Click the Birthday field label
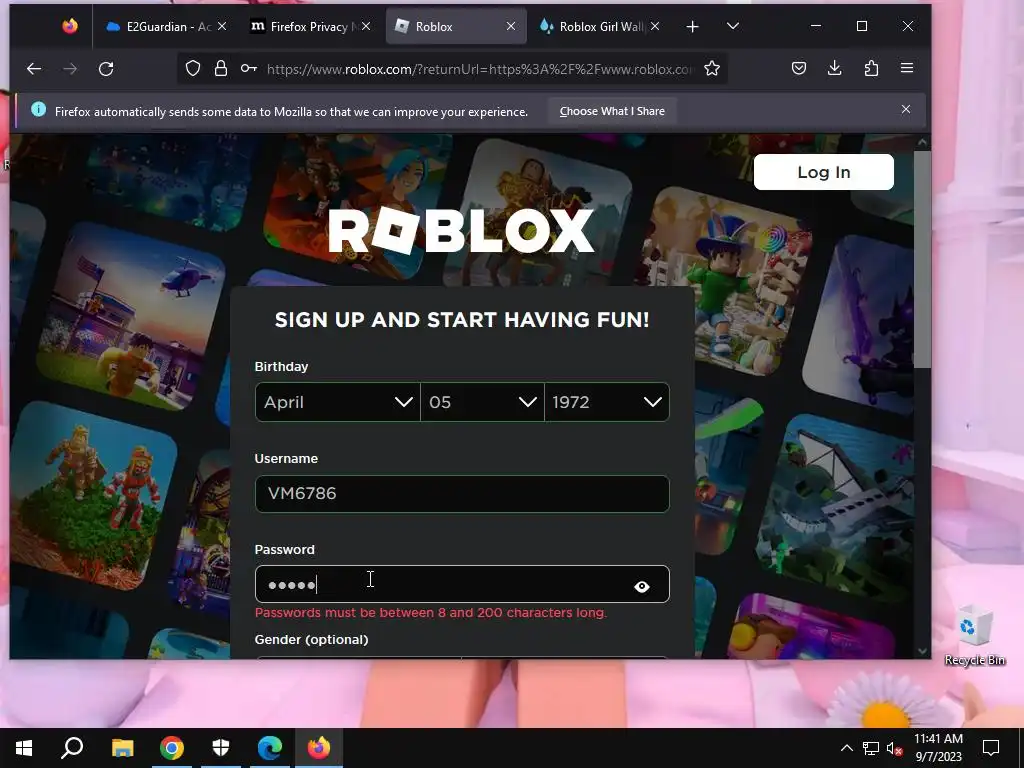The width and height of the screenshot is (1024, 768). (281, 366)
